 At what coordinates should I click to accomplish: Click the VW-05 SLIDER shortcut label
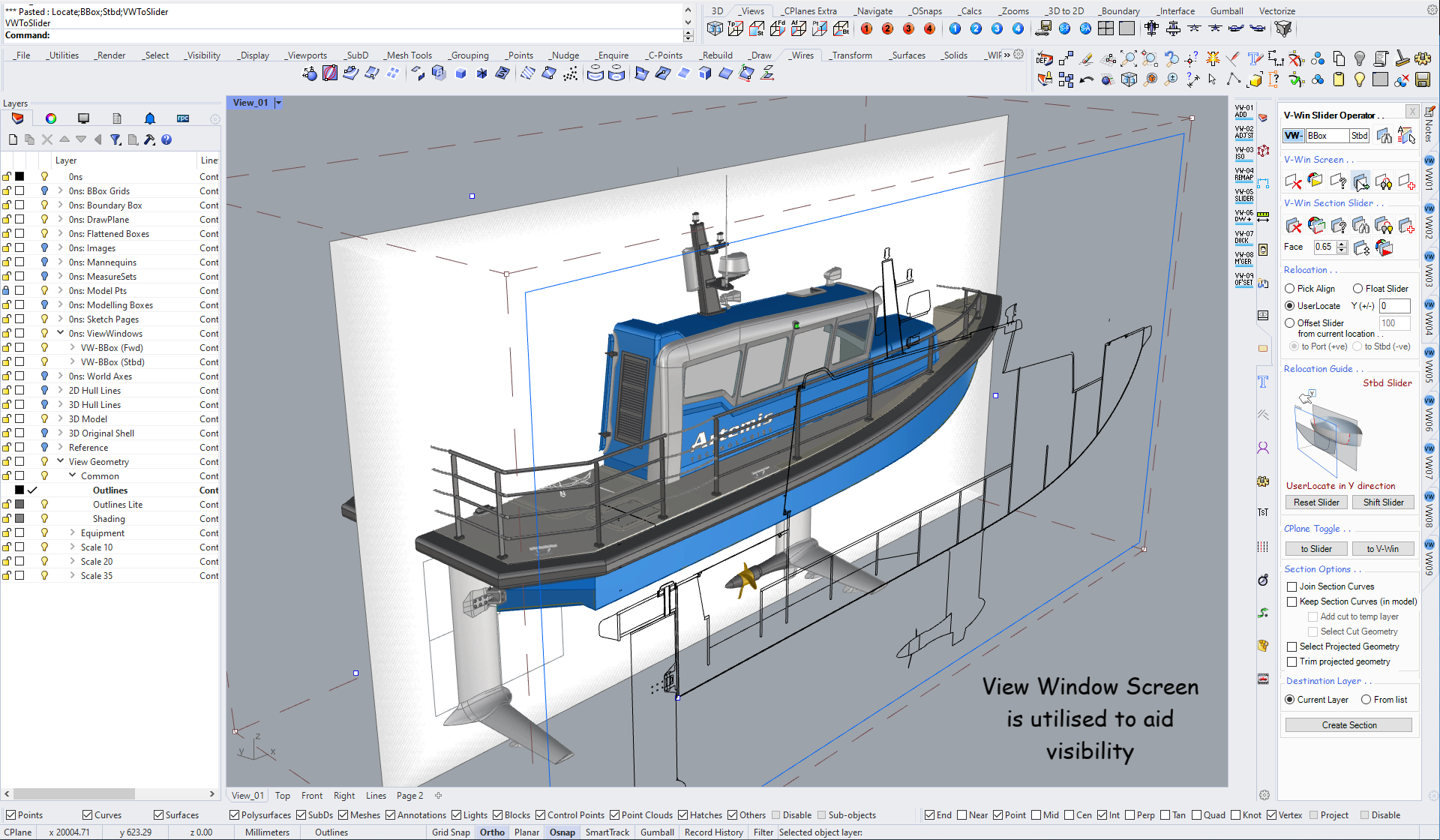1244,195
